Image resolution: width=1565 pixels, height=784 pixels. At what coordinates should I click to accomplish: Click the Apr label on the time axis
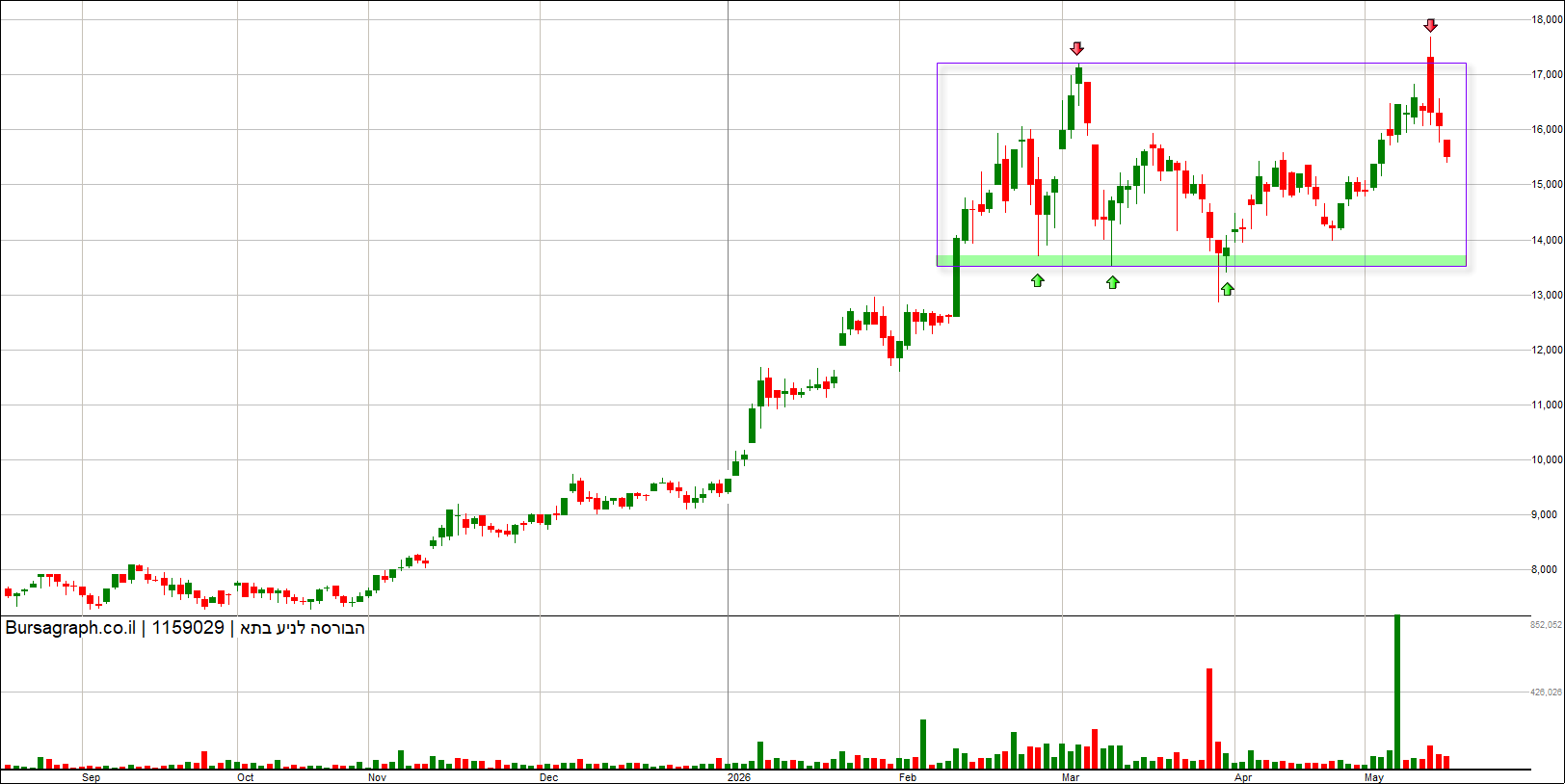[x=1243, y=777]
